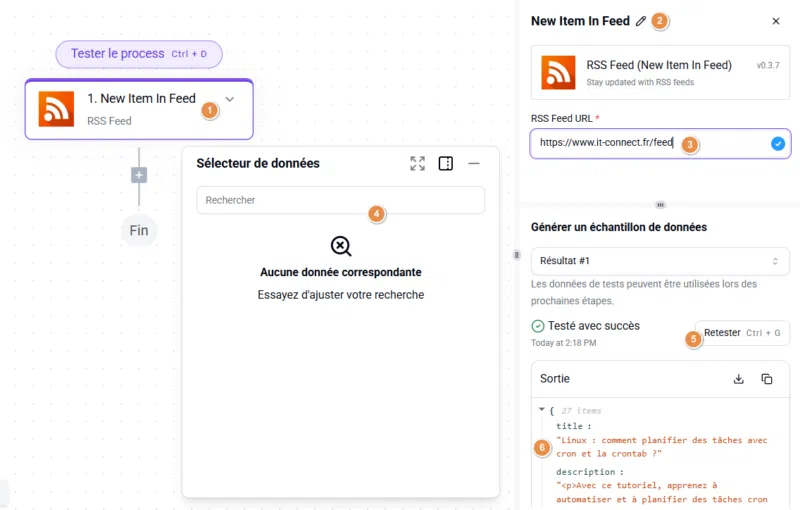Click the blue checkmark in URL field
The width and height of the screenshot is (800, 510).
[x=778, y=143]
